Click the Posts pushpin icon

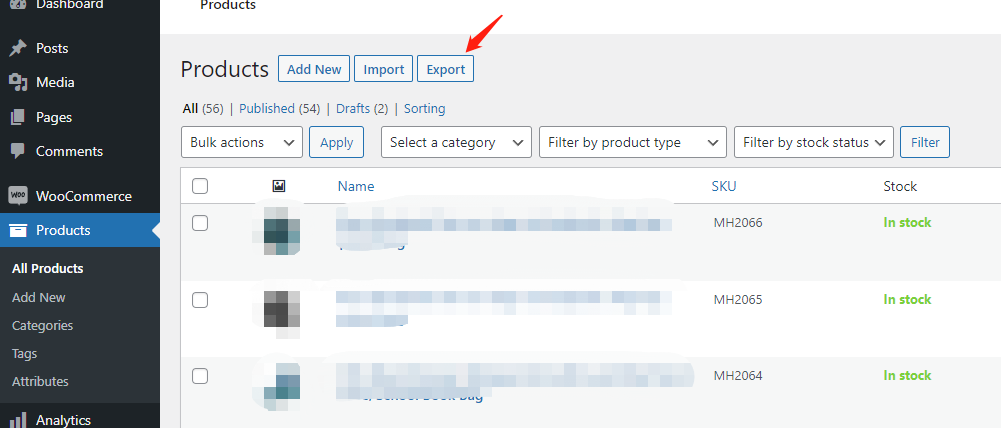click(18, 49)
